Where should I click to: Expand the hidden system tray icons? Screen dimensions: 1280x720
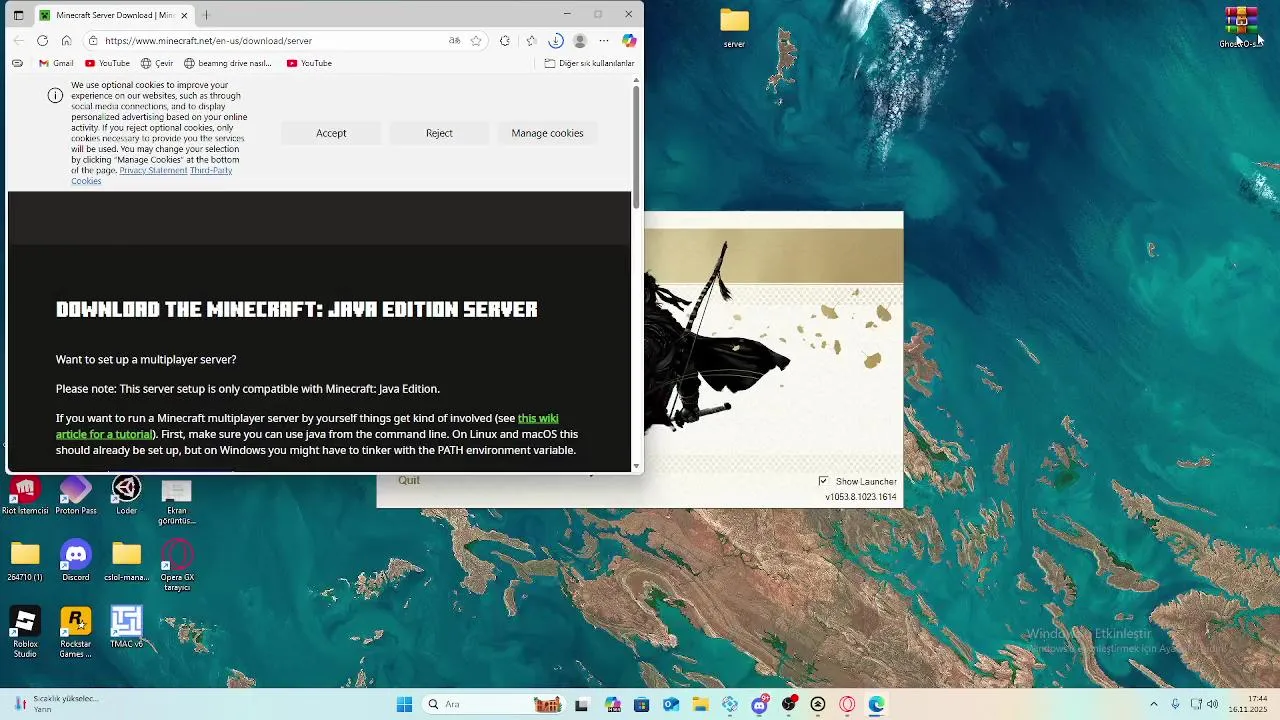1153,705
